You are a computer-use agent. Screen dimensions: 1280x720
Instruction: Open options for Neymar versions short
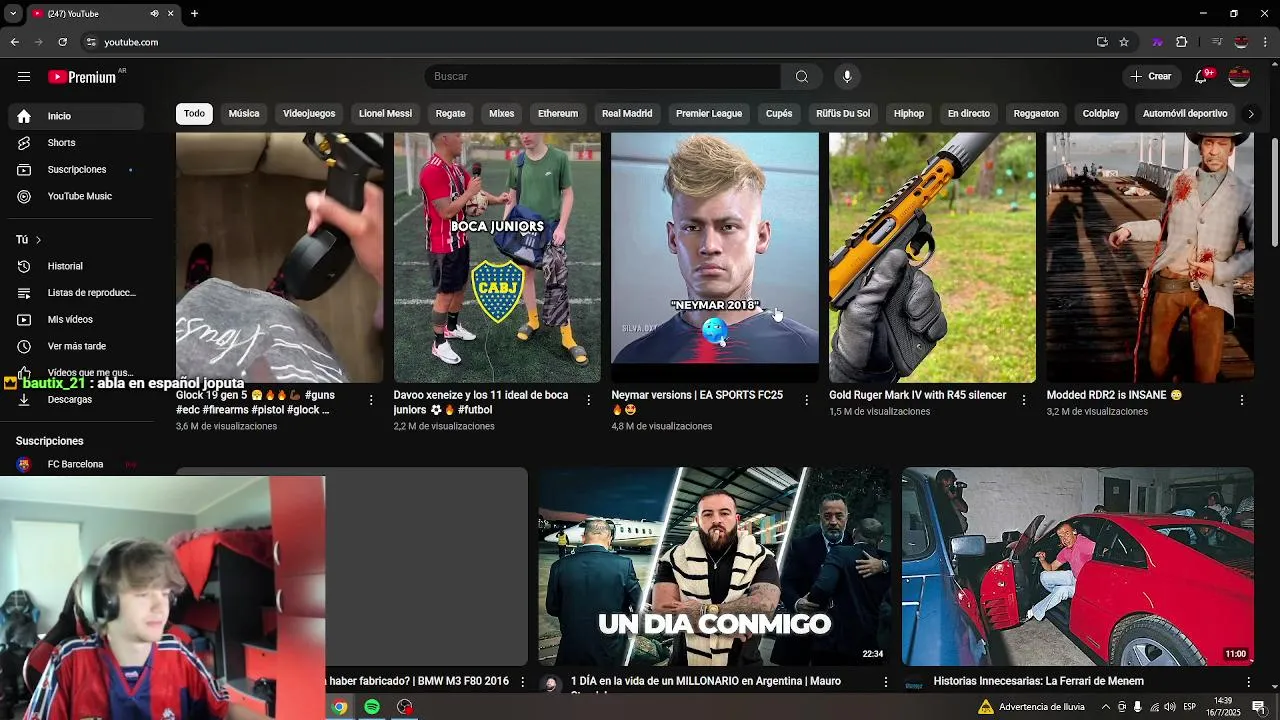(807, 400)
